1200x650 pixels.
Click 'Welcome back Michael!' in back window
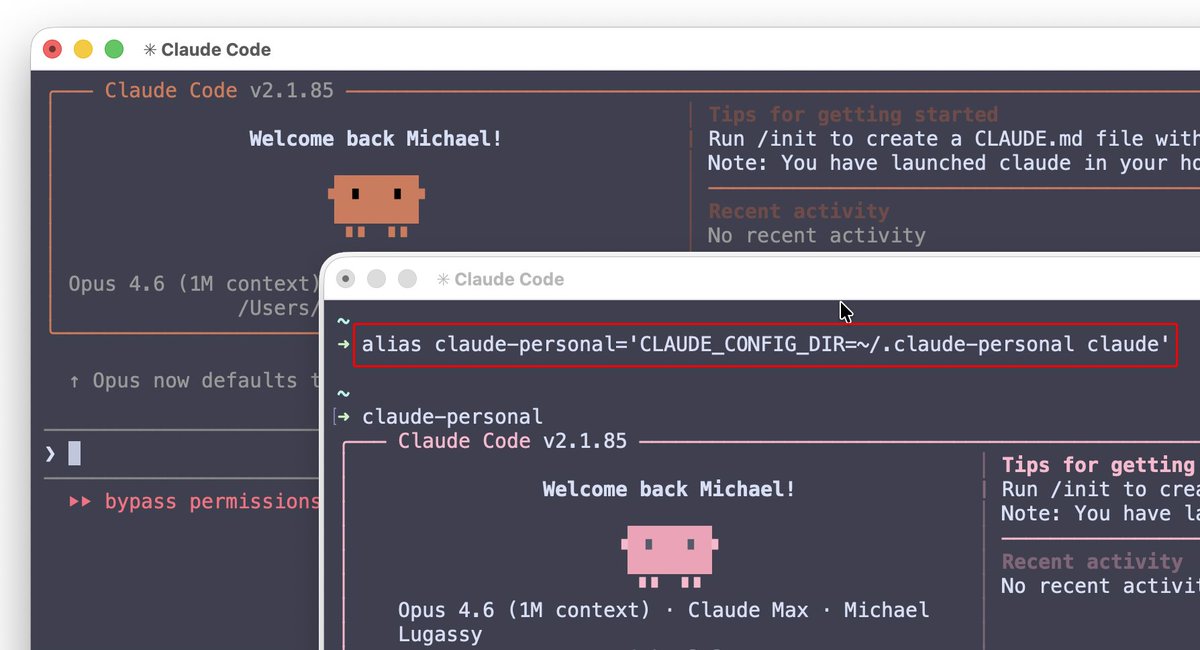tap(376, 138)
